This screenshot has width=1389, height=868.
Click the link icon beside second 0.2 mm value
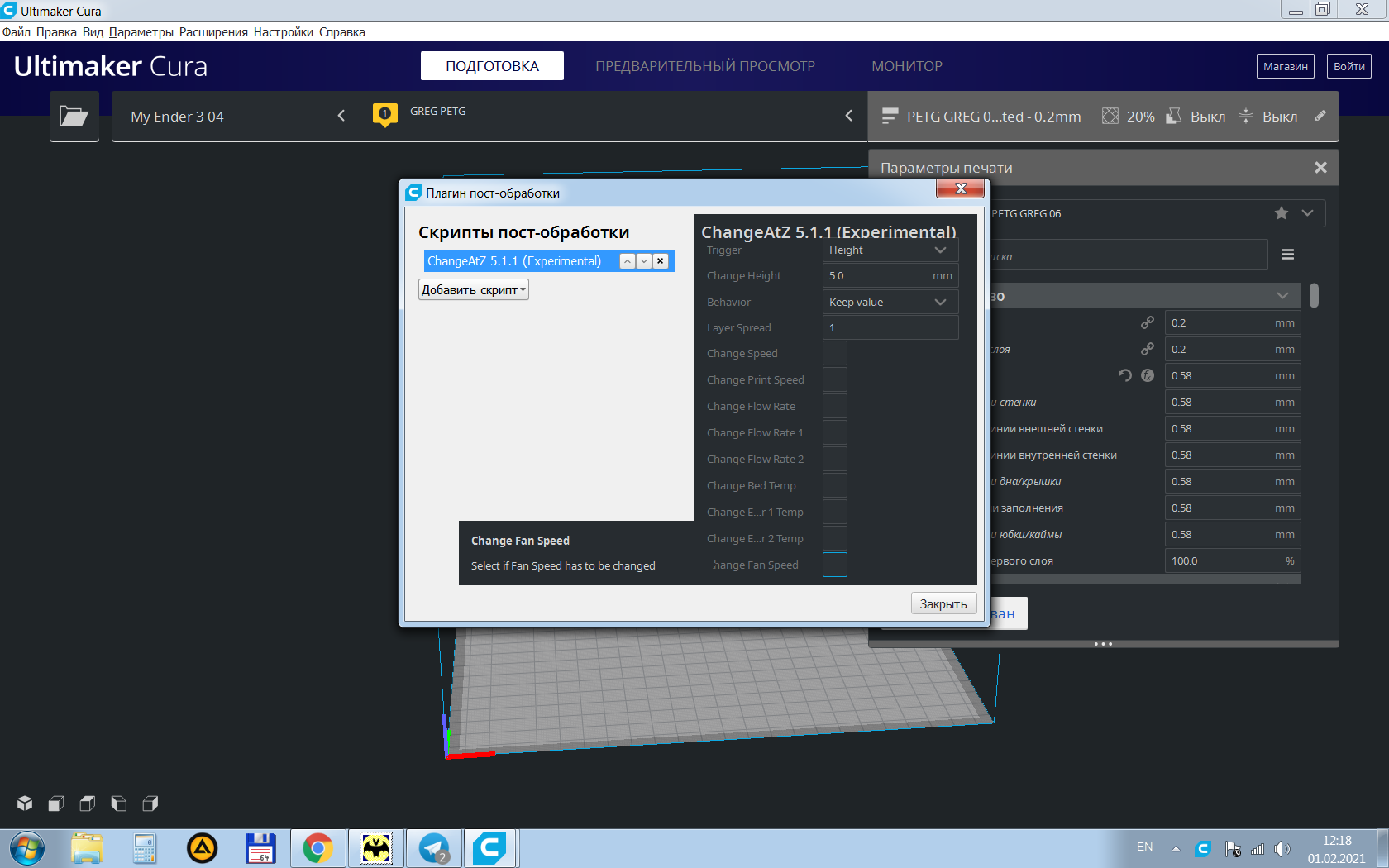[1148, 349]
